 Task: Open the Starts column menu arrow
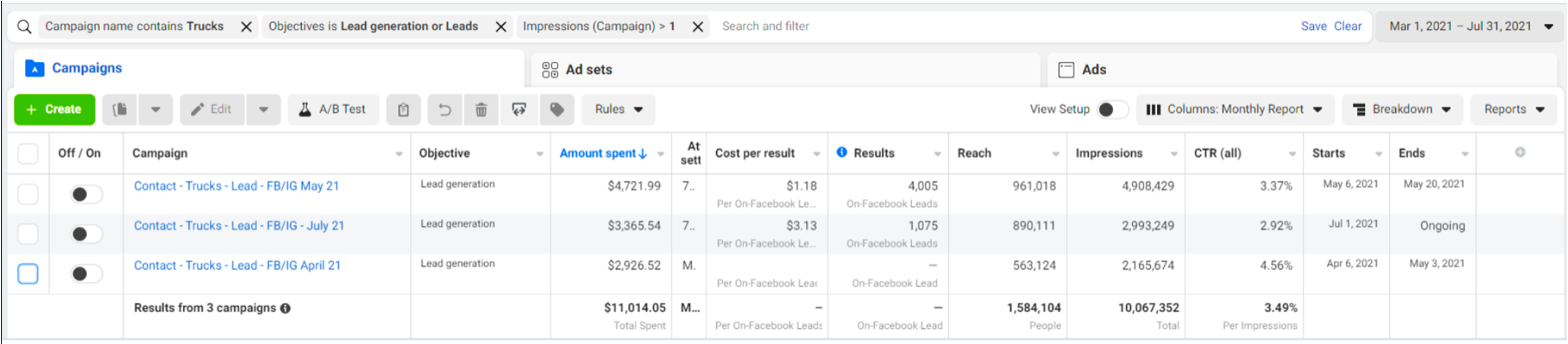pyautogui.click(x=1378, y=154)
